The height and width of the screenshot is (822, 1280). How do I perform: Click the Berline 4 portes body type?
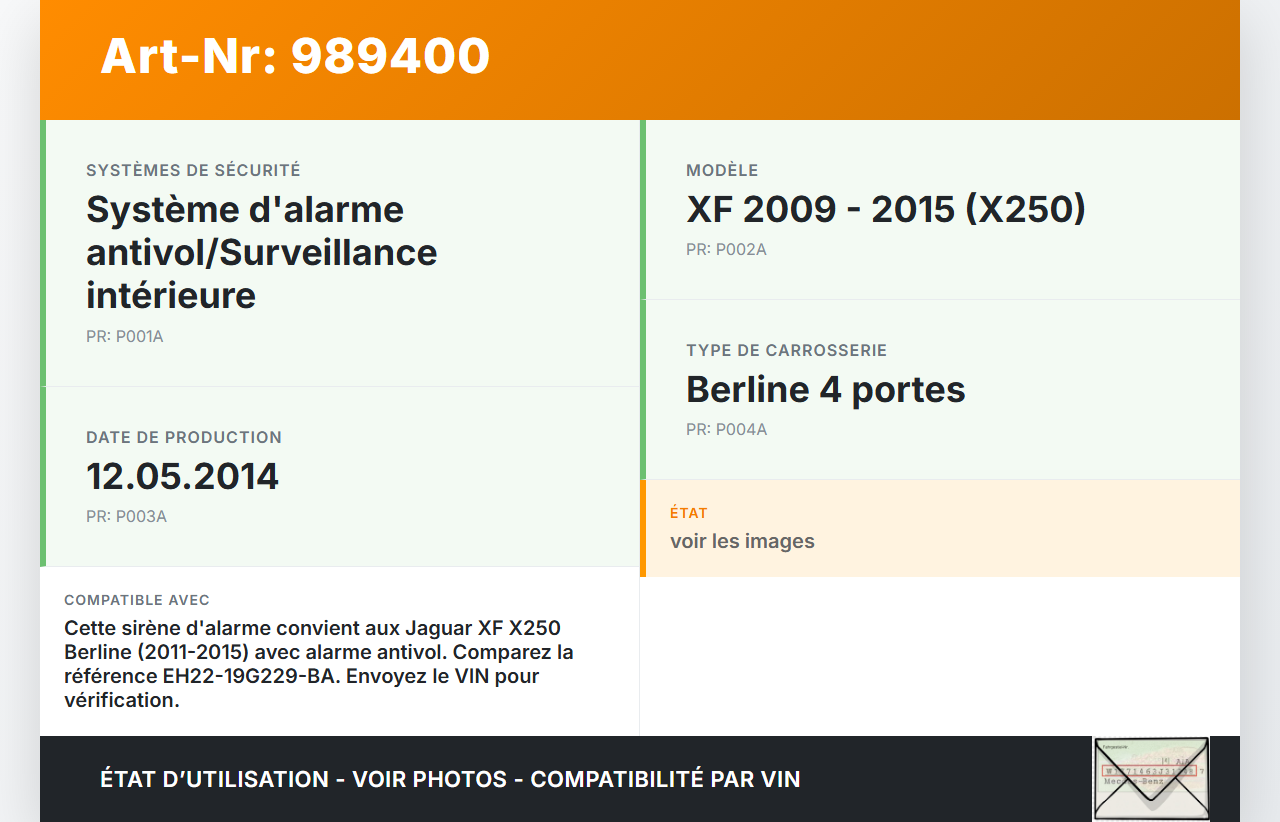825,389
